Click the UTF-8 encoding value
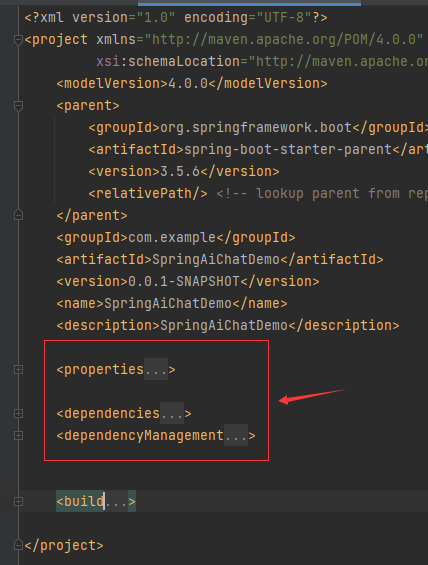 [284, 18]
